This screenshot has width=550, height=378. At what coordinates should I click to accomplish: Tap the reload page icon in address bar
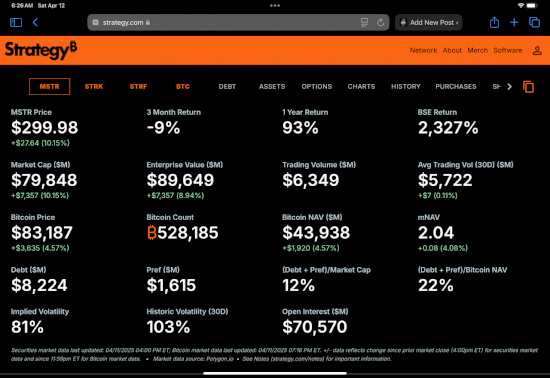(x=380, y=22)
